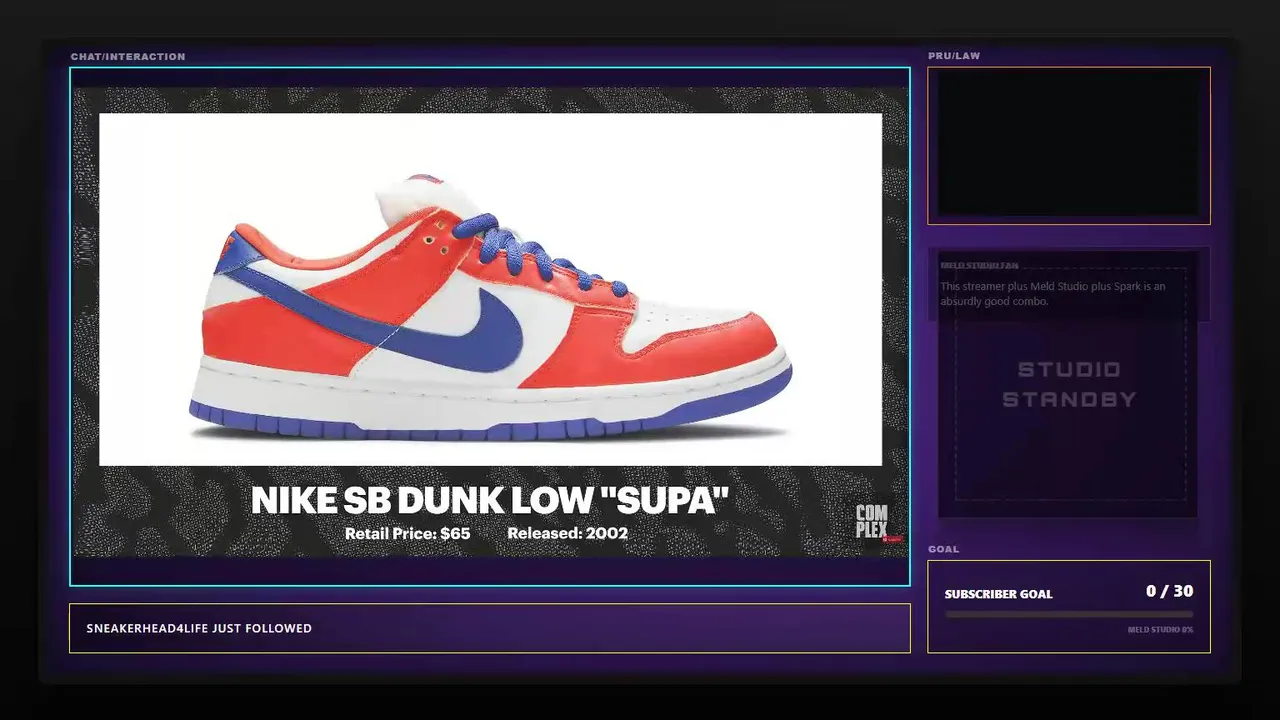Click the "PRU/LAW" label
This screenshot has height=720, width=1280.
pyautogui.click(x=954, y=56)
